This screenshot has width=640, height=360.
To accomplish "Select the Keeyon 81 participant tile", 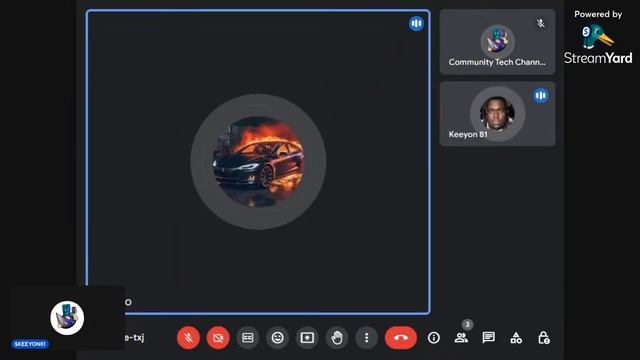I will pyautogui.click(x=498, y=114).
